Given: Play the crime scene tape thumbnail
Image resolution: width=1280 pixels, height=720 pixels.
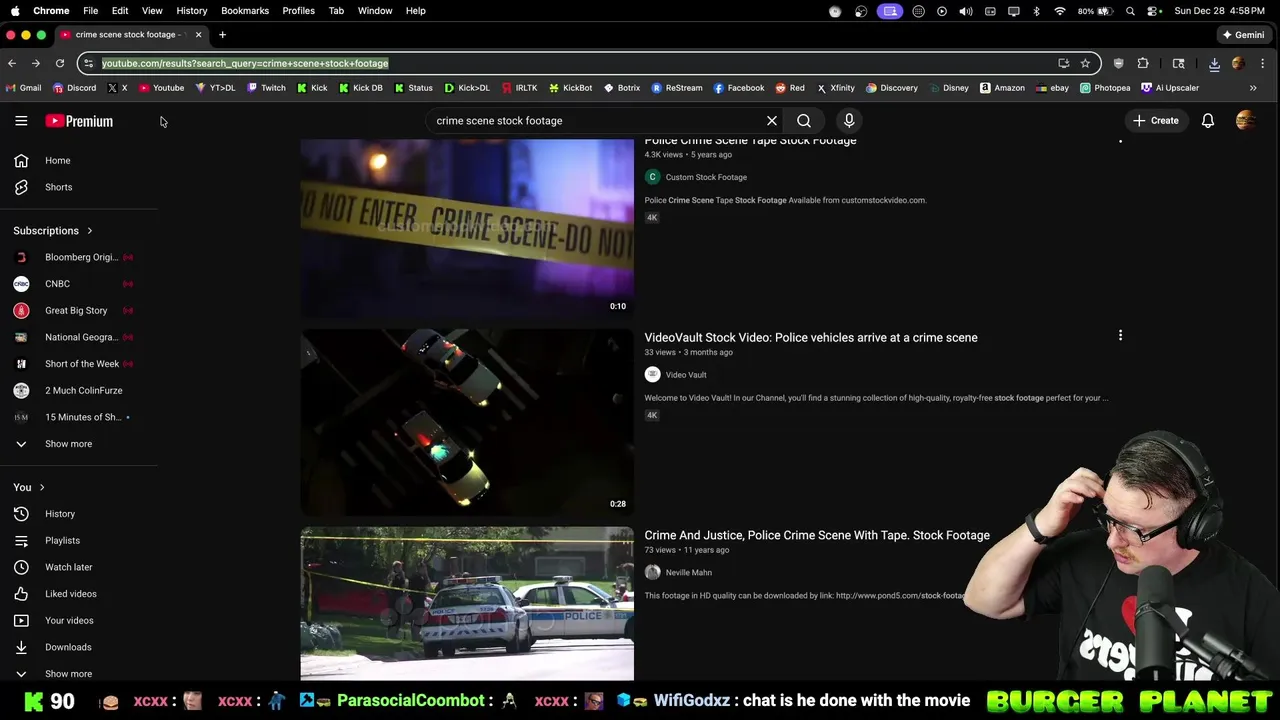Looking at the screenshot, I should (x=467, y=228).
